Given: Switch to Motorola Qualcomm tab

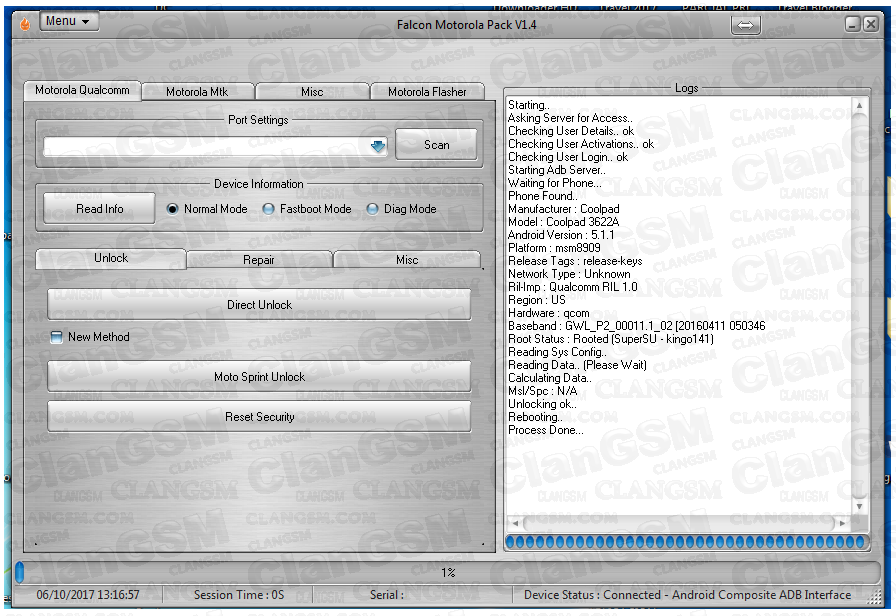Looking at the screenshot, I should point(82,90).
